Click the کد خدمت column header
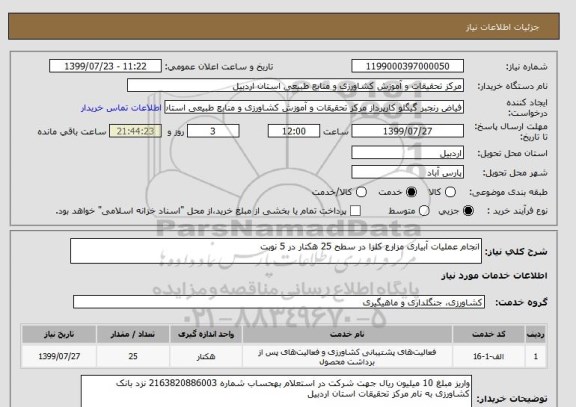Viewport: 576px width, 407px height. click(x=489, y=334)
